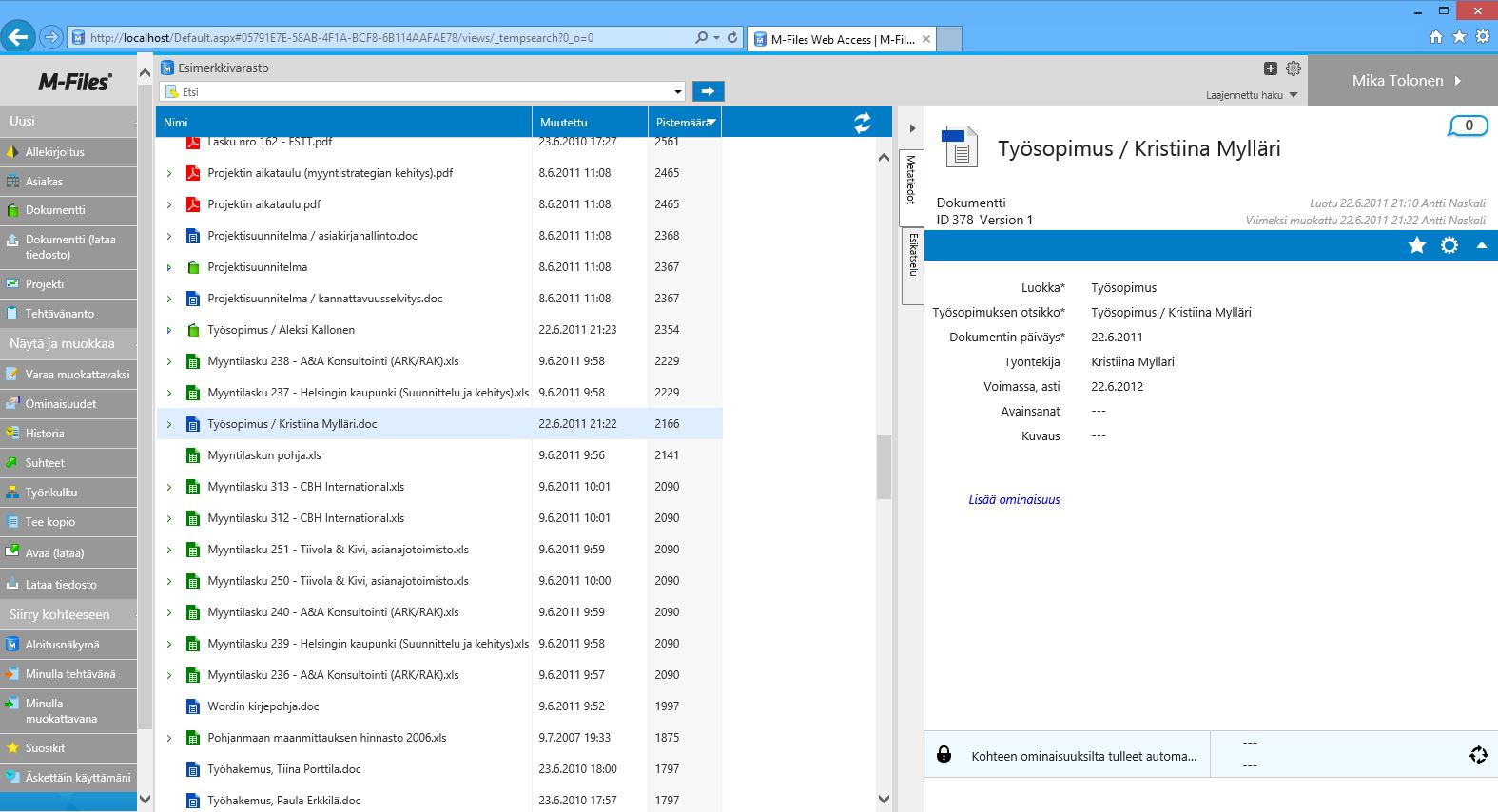Viewport: 1498px width, 812px height.
Task: Select Historia in the sidebar menu
Action: [x=45, y=434]
